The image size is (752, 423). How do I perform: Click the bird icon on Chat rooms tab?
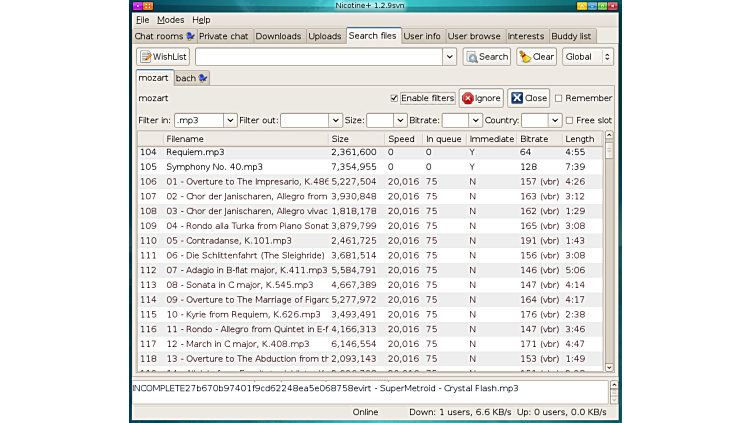coord(190,36)
